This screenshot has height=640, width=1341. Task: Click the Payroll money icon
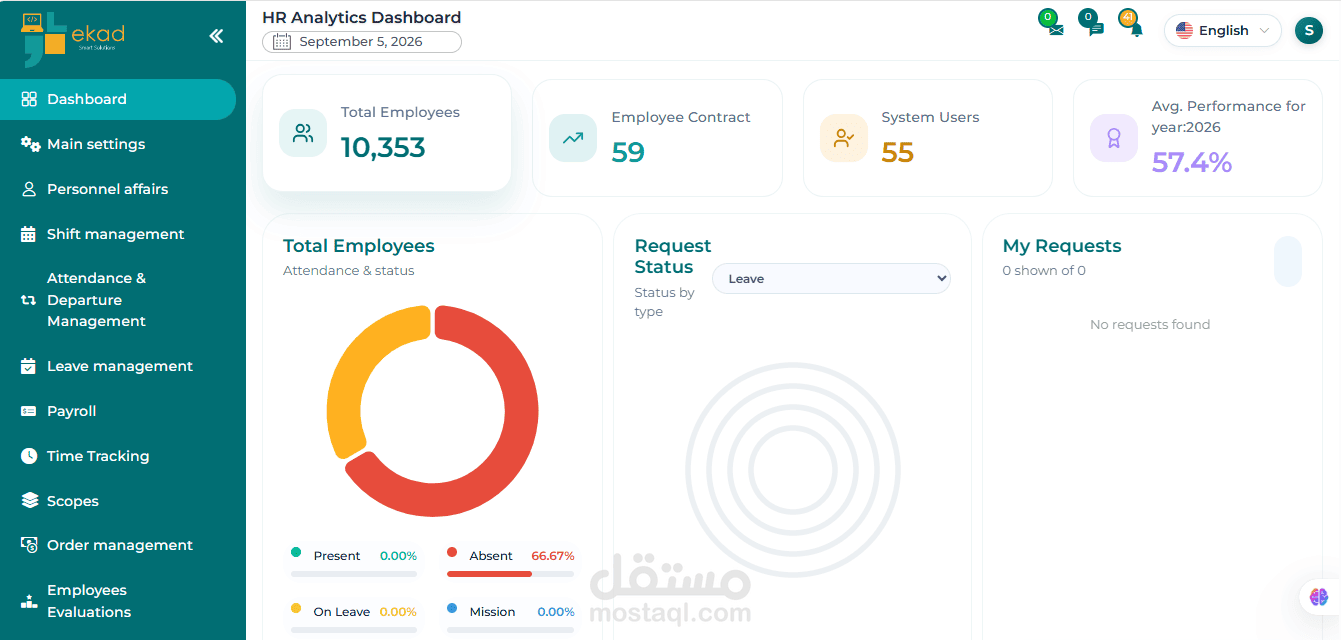pyautogui.click(x=29, y=411)
